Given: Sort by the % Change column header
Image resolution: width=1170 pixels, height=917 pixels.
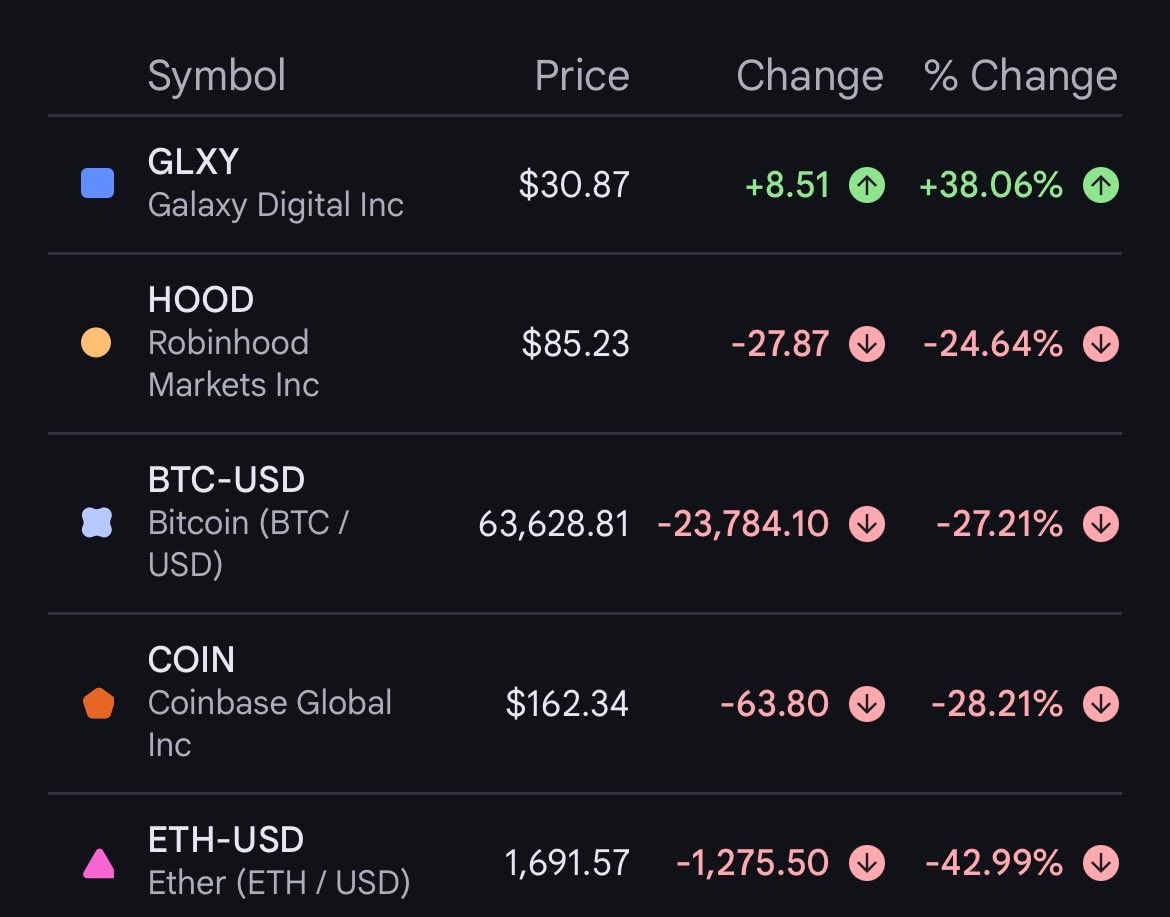Looking at the screenshot, I should (x=1021, y=76).
